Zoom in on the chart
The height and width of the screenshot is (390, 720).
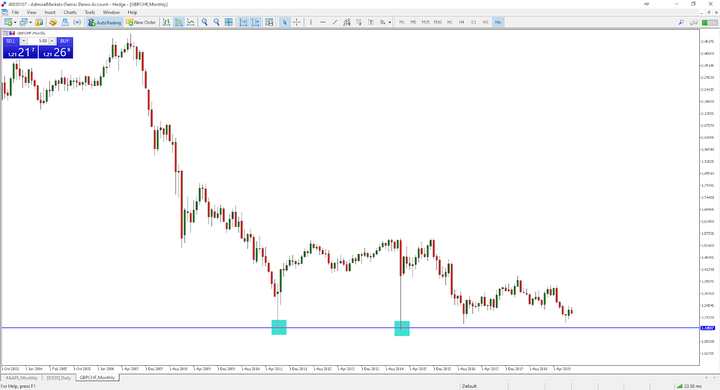204,22
